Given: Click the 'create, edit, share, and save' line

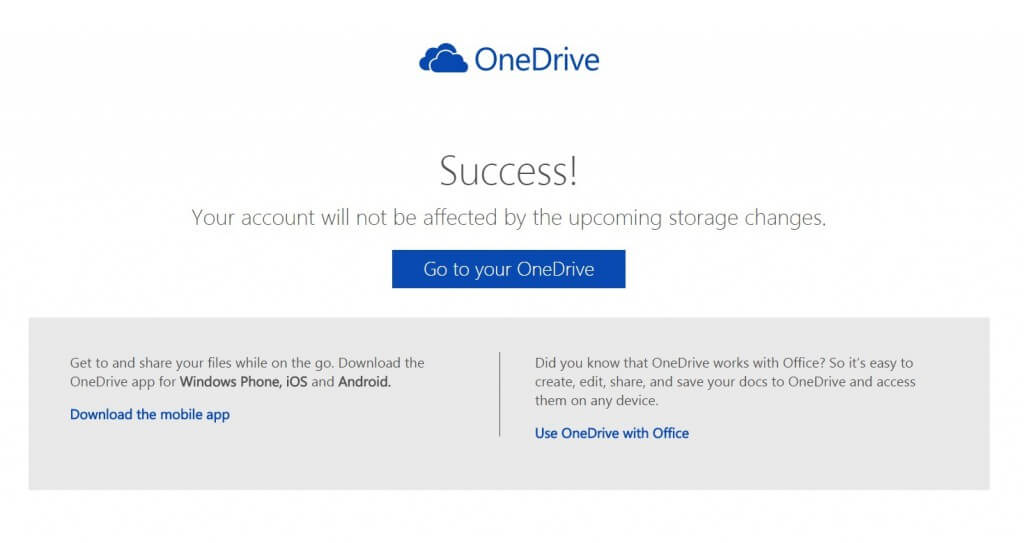Looking at the screenshot, I should point(725,382).
